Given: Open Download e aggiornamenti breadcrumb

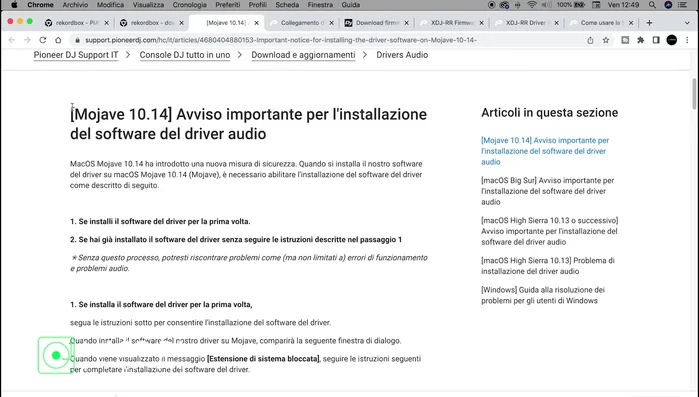Looking at the screenshot, I should (x=303, y=55).
